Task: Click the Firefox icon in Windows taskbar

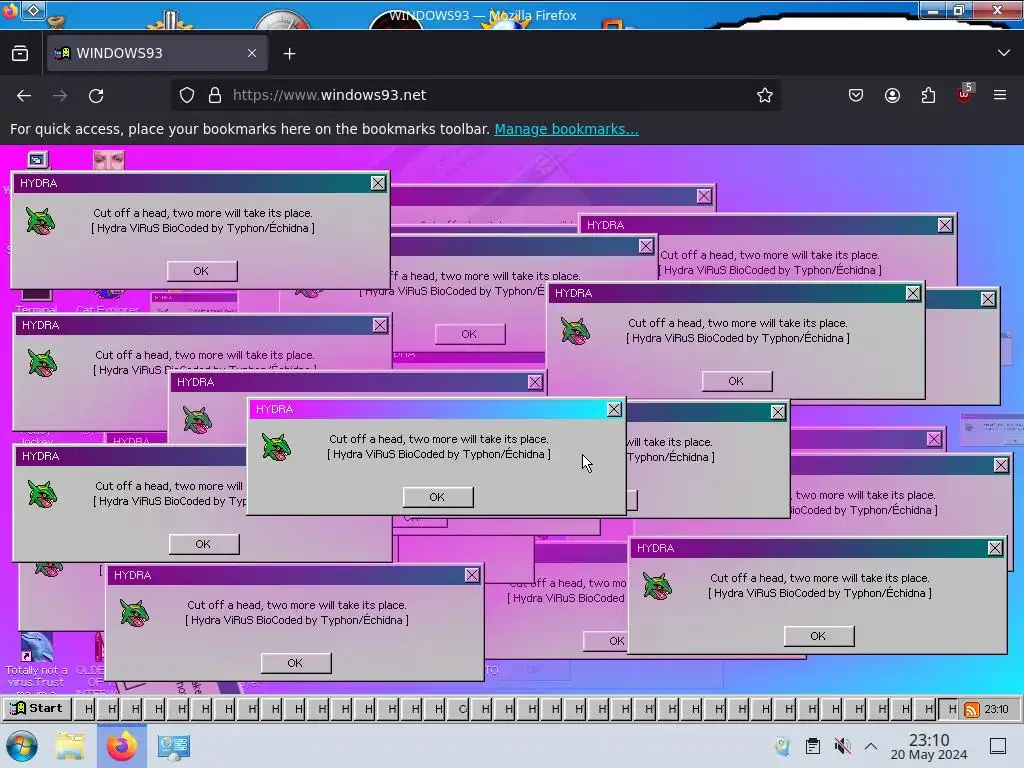Action: coord(121,746)
